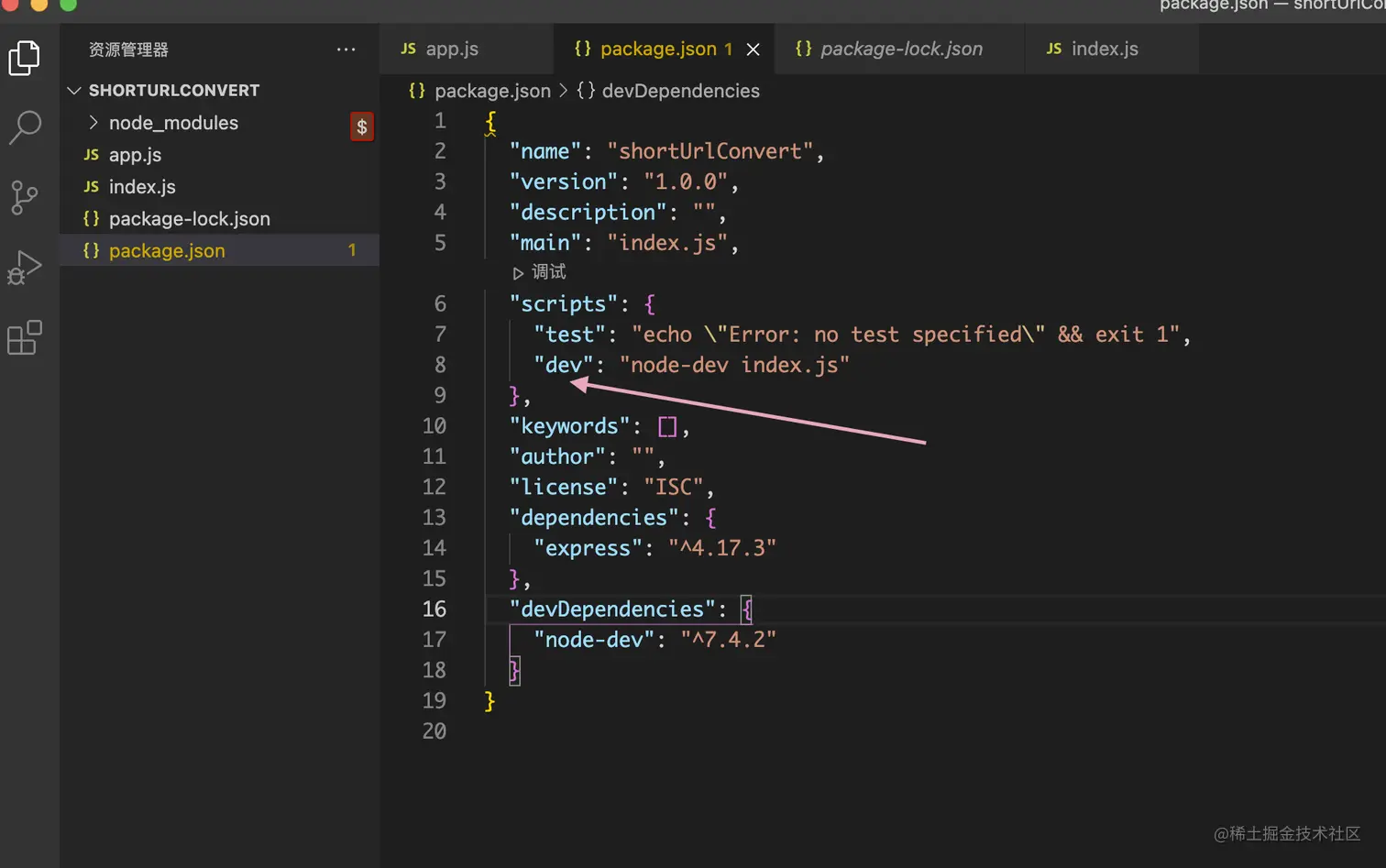This screenshot has height=868, width=1386.
Task: Click the "devDependencies" key on line 16
Action: (x=612, y=610)
